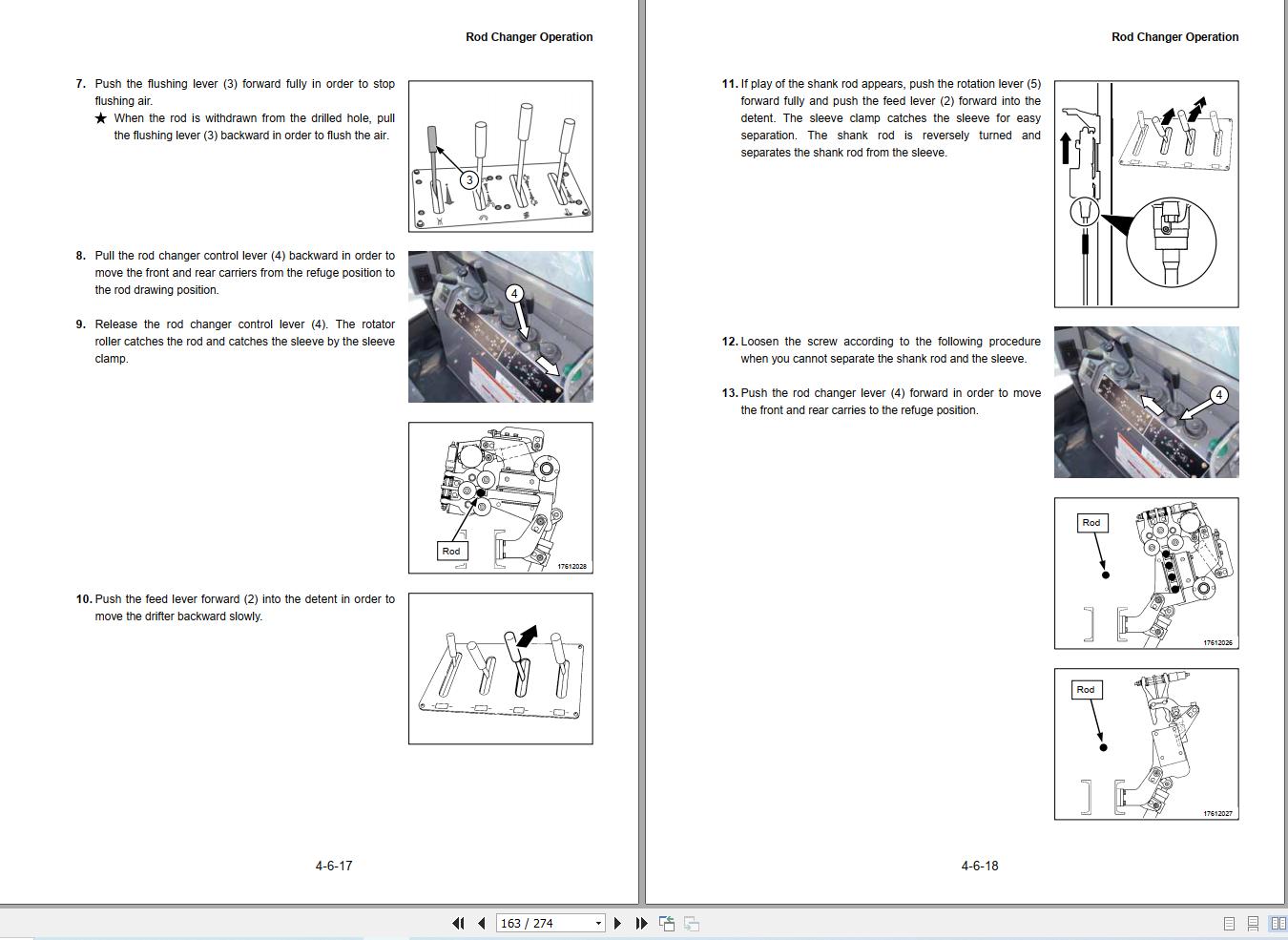Click the rod diagram 17612027
The width and height of the screenshot is (1288, 940).
point(1147,743)
